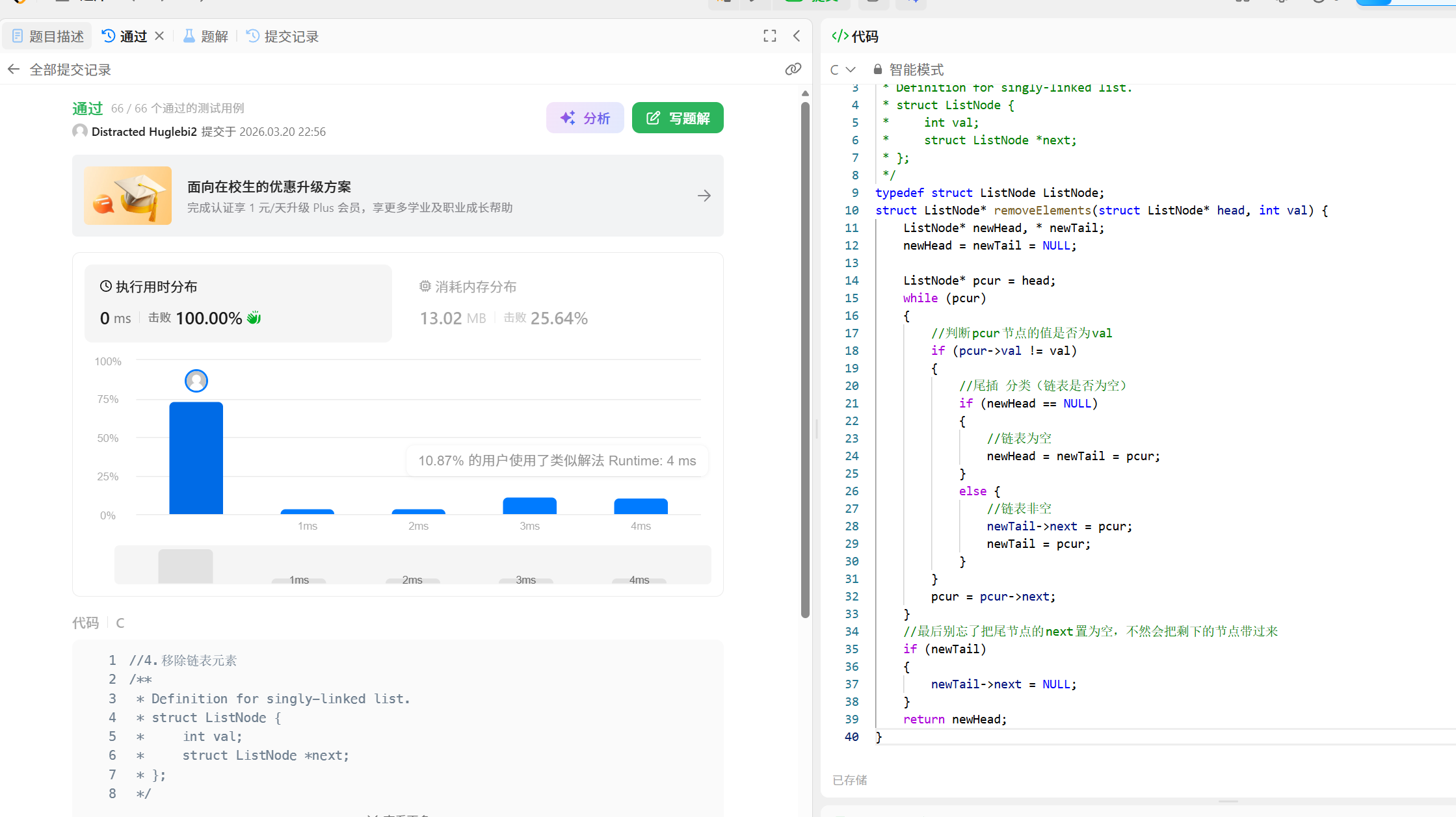Open the language dropdown showing C

pos(842,70)
